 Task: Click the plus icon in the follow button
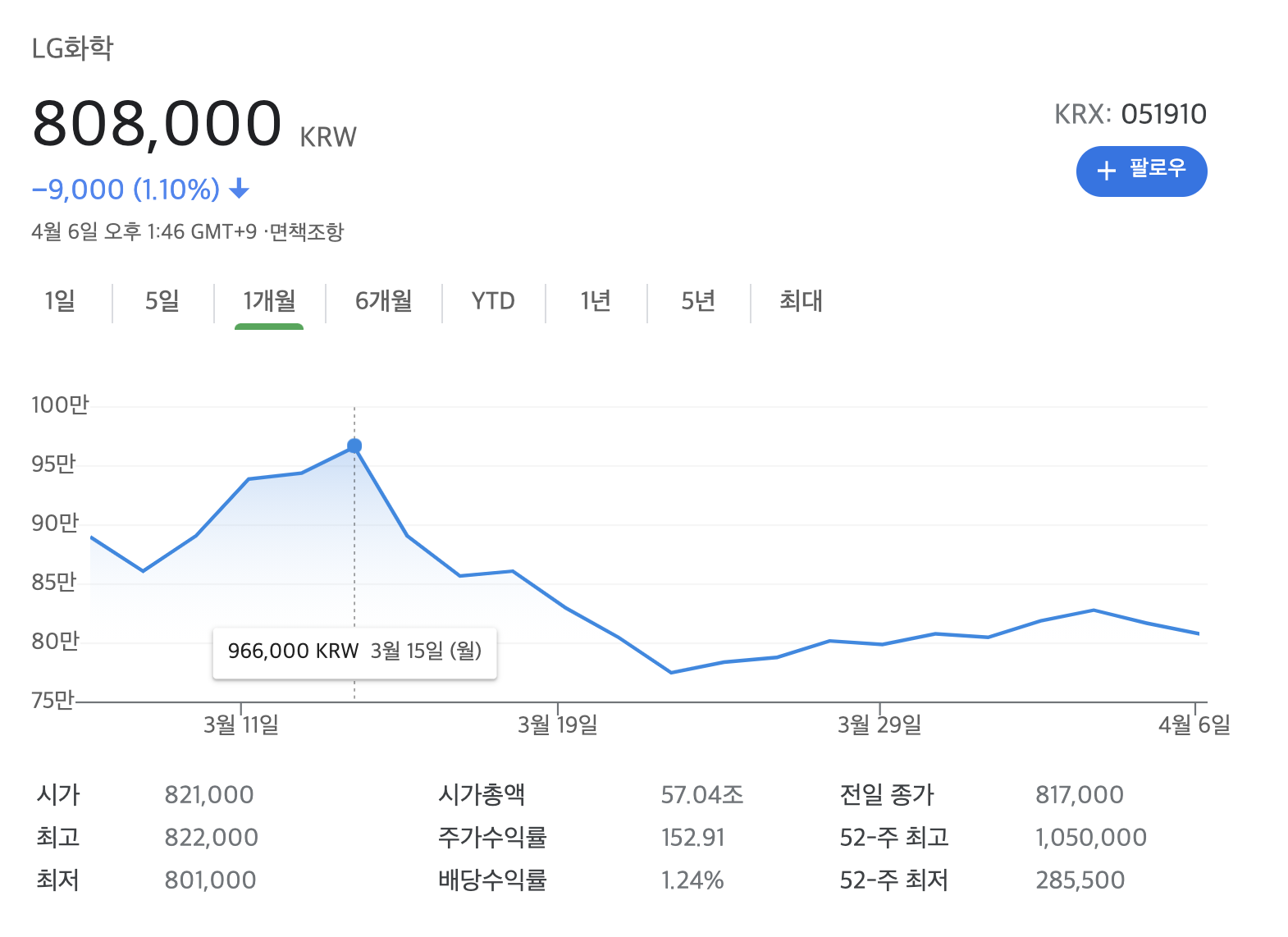1107,171
